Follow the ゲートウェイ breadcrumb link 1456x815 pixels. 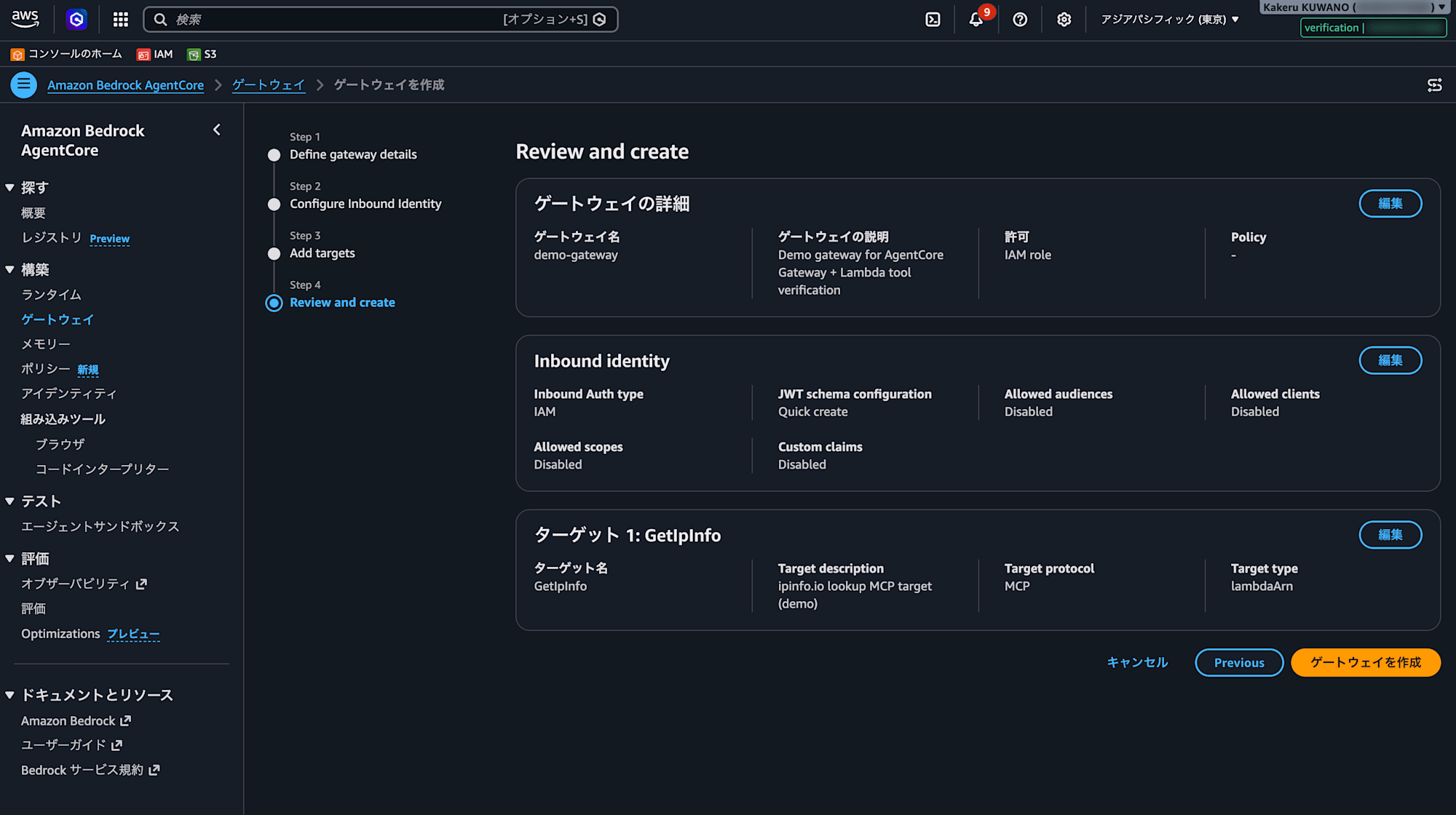269,85
